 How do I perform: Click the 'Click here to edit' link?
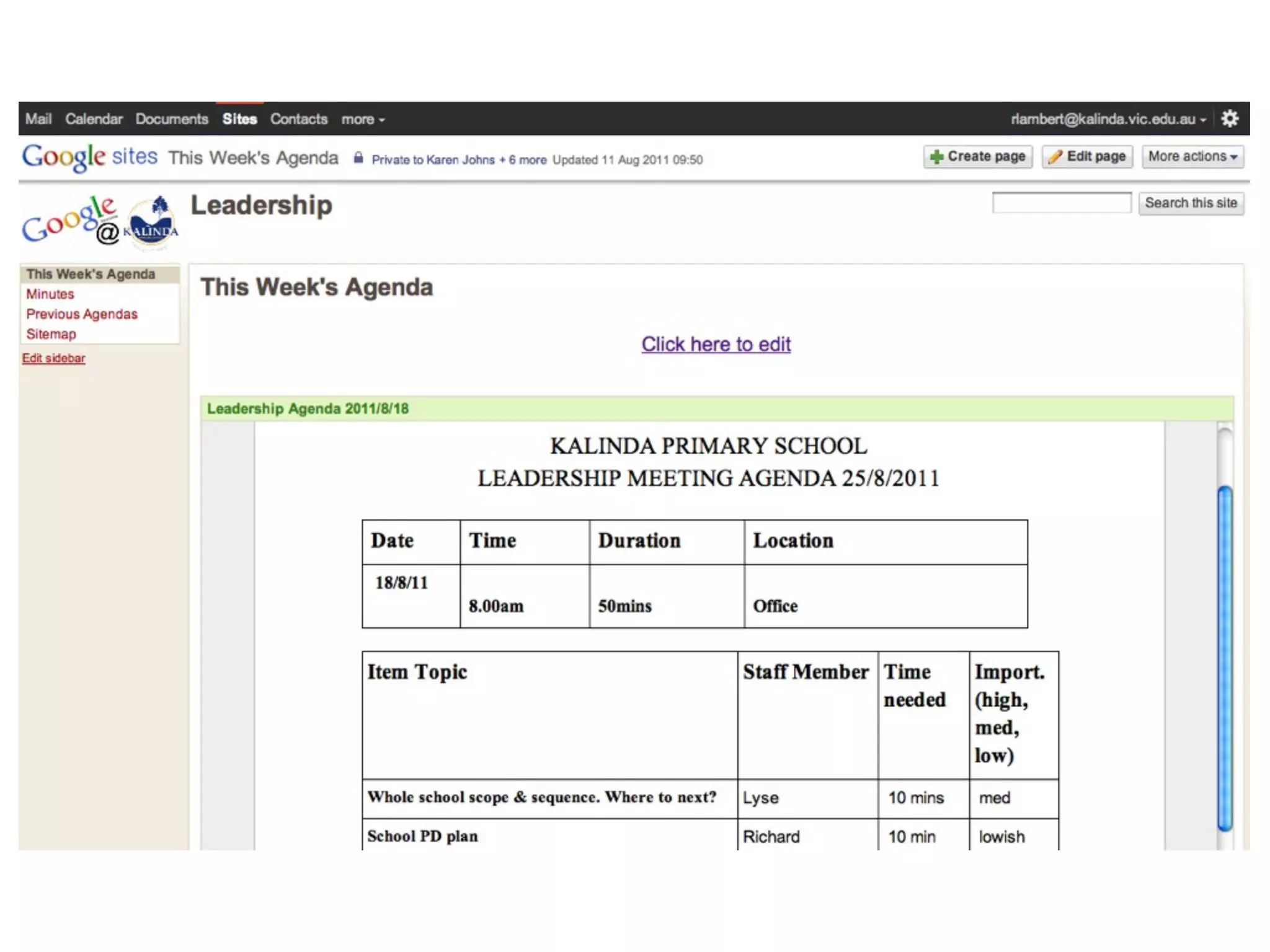716,345
